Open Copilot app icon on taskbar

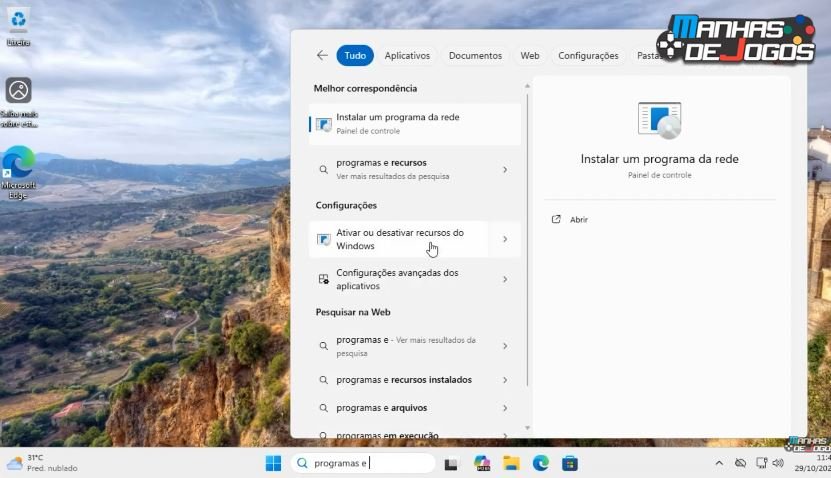(x=481, y=463)
